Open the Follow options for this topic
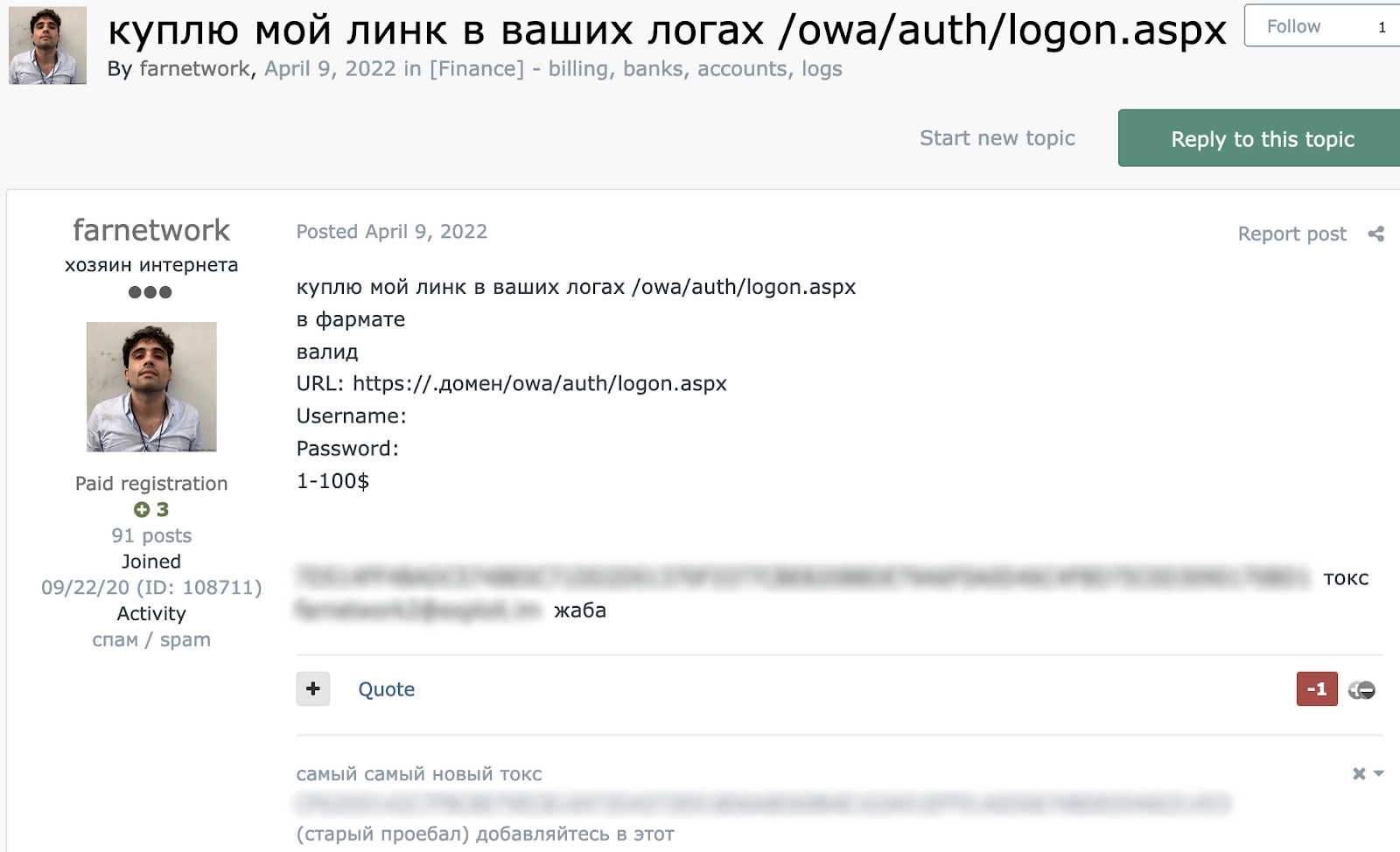 click(x=1293, y=26)
